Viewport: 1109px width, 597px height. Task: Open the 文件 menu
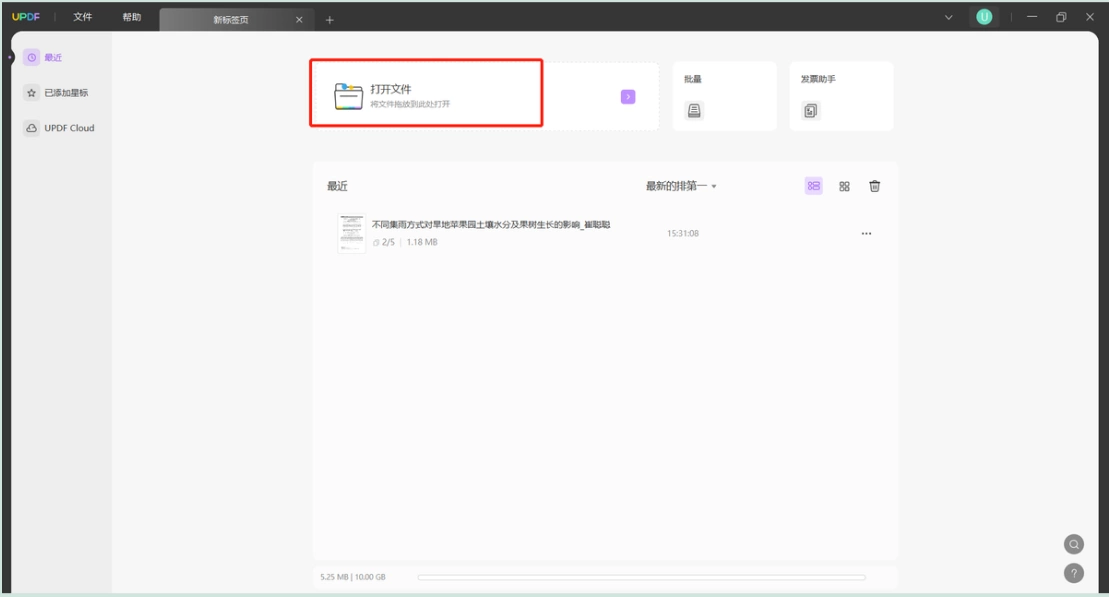click(83, 17)
